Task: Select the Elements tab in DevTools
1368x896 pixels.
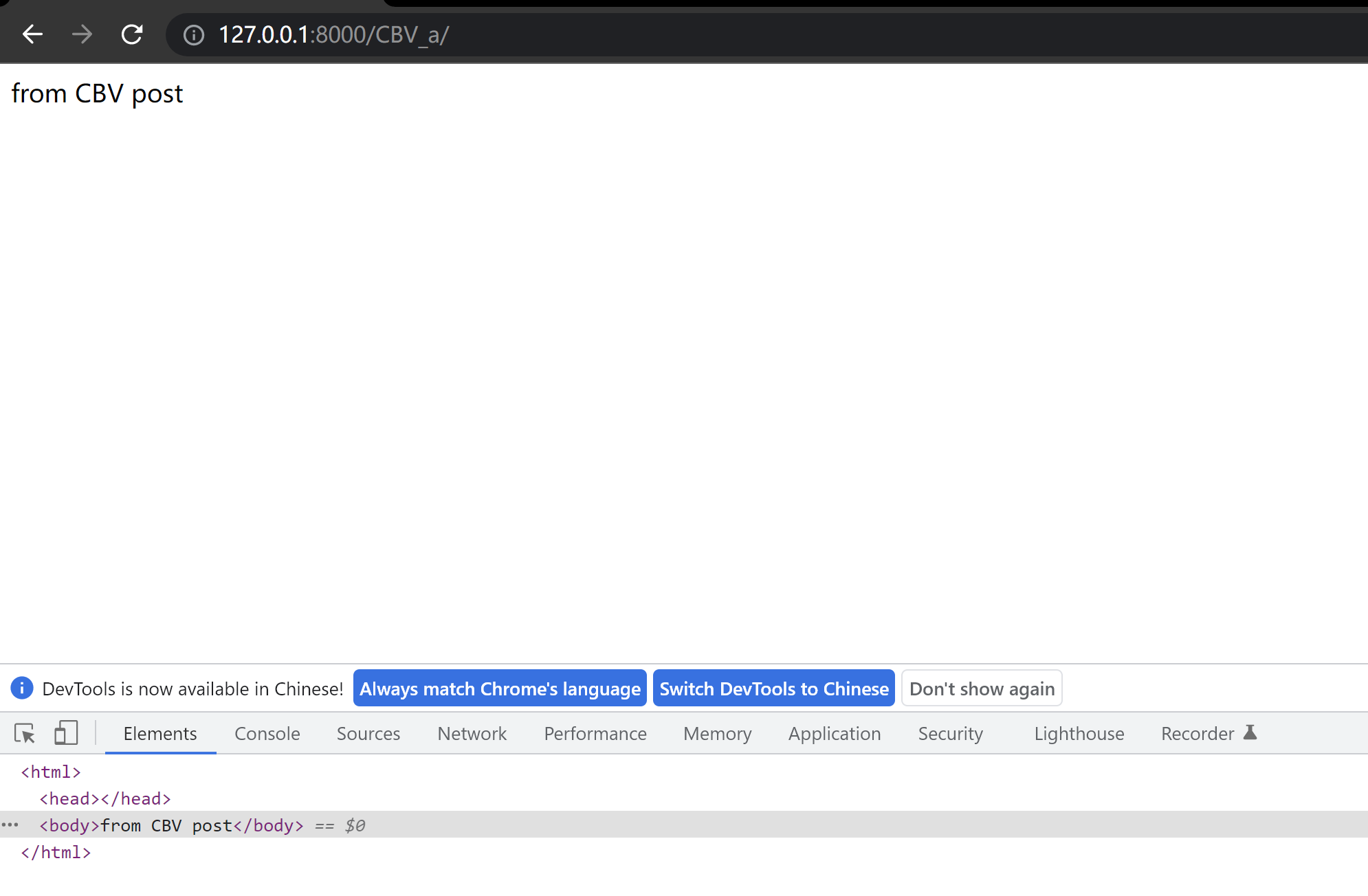Action: 161,734
